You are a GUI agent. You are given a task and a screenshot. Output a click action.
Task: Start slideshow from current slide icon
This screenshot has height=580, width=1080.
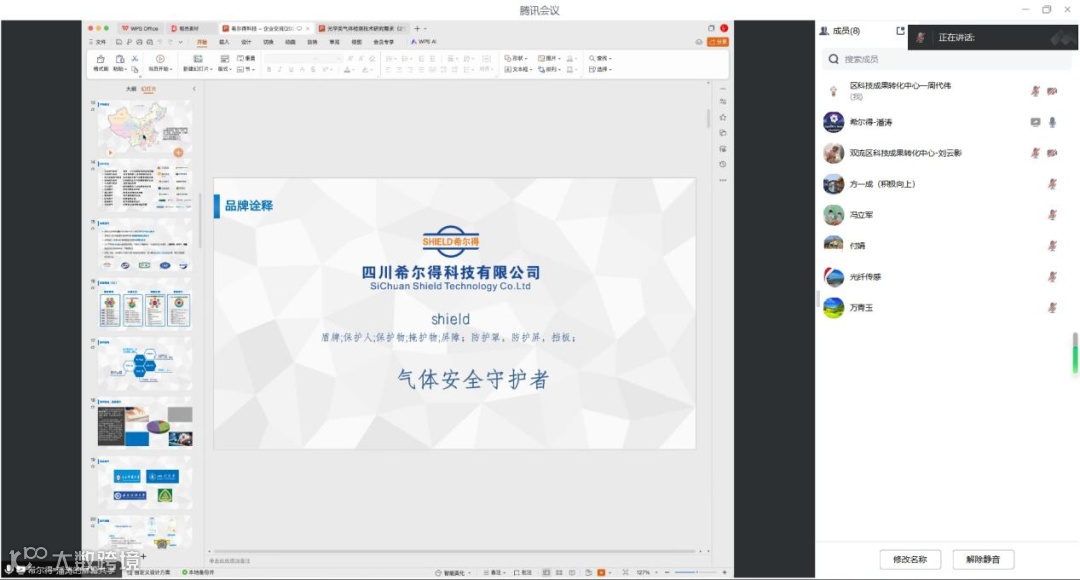coord(160,59)
